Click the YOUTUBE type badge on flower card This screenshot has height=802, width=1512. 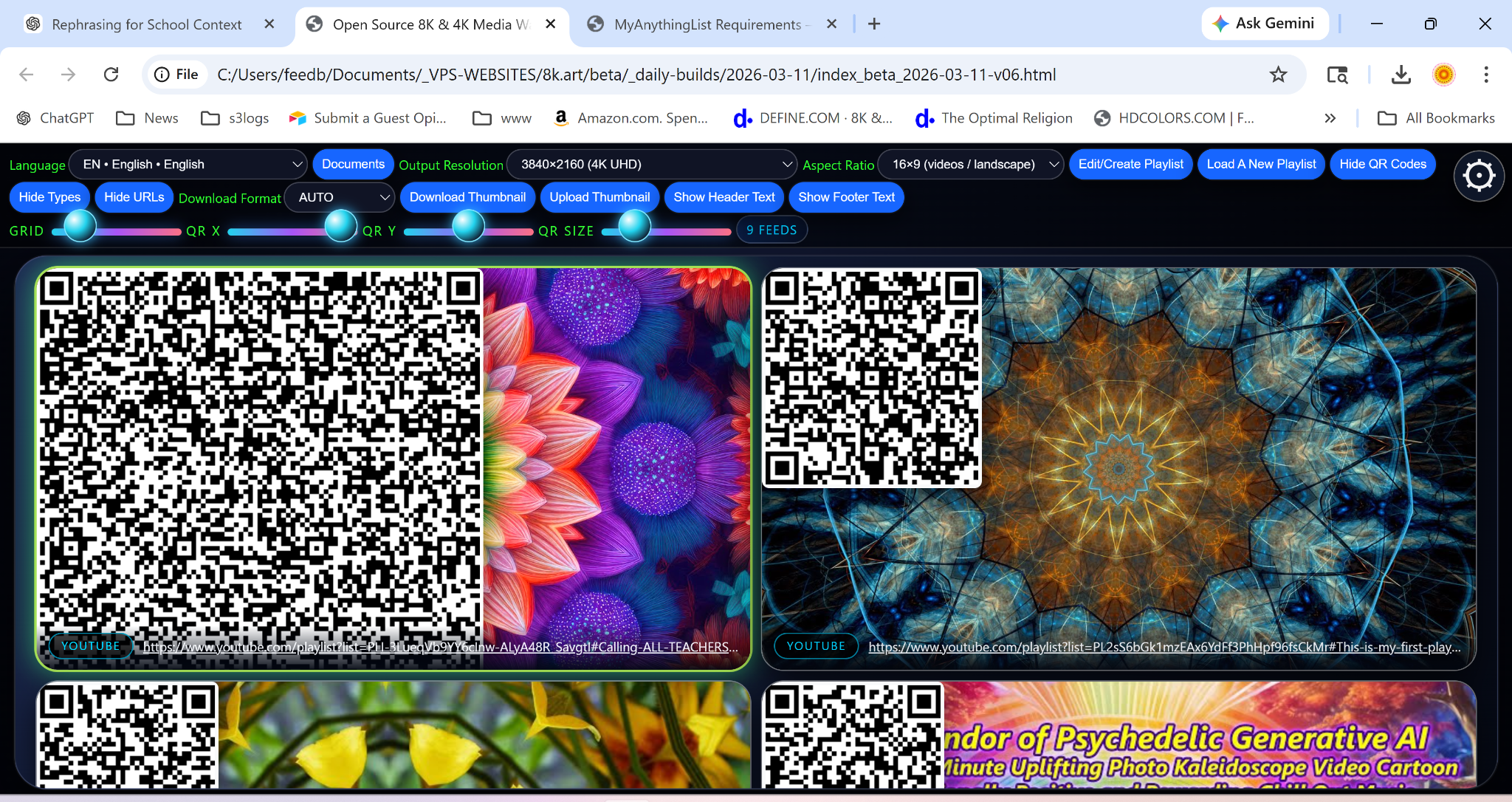pos(91,646)
